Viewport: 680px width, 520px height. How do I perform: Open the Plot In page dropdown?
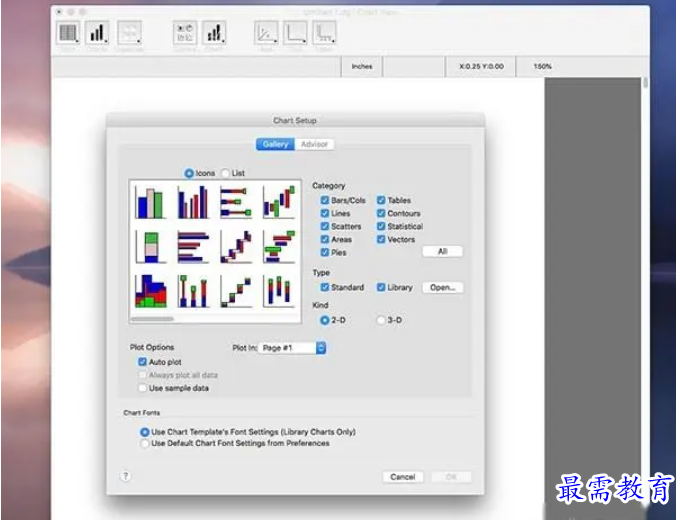tap(292, 348)
